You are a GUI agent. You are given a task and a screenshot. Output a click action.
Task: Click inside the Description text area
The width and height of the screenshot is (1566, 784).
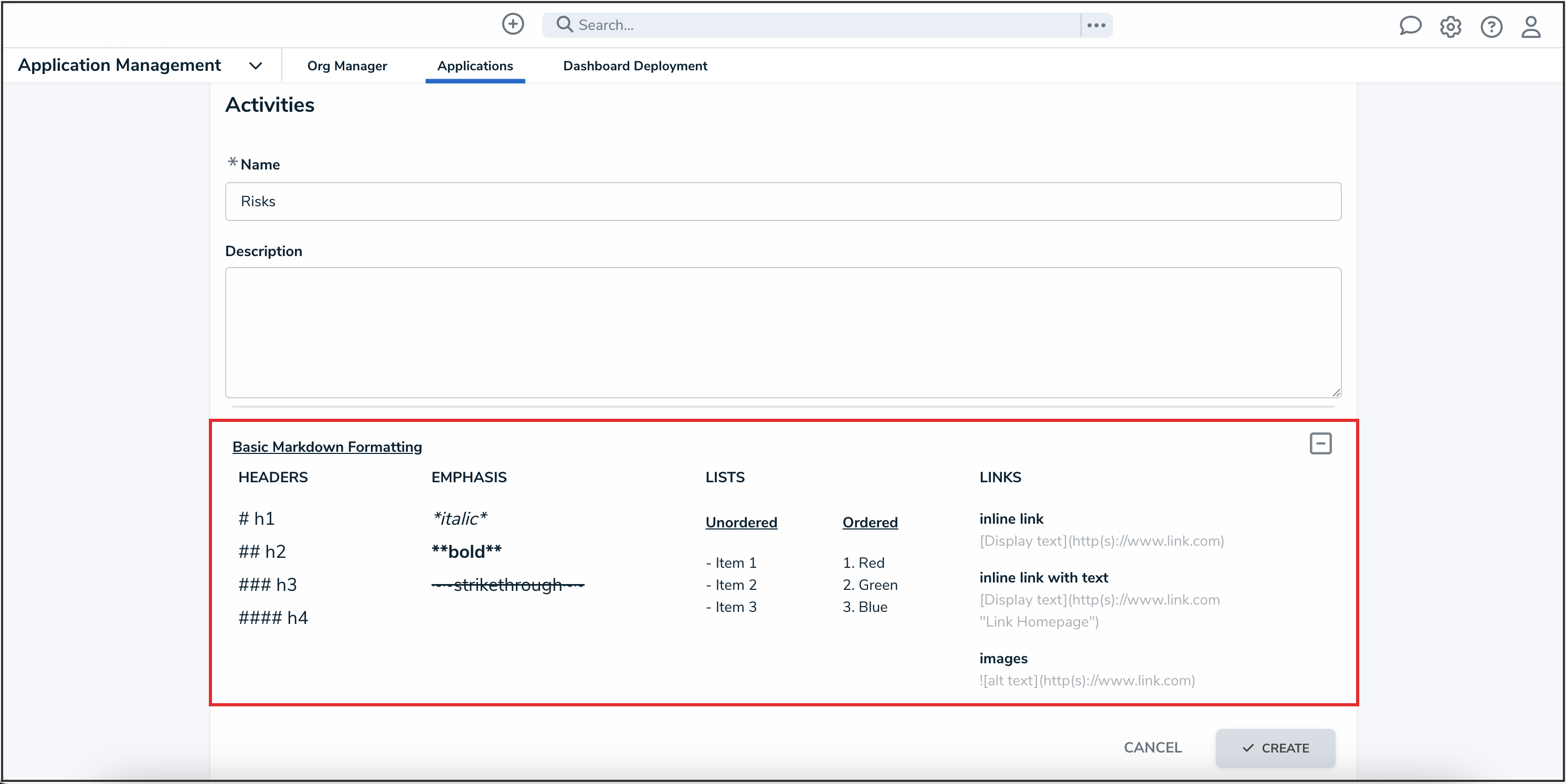tap(782, 333)
